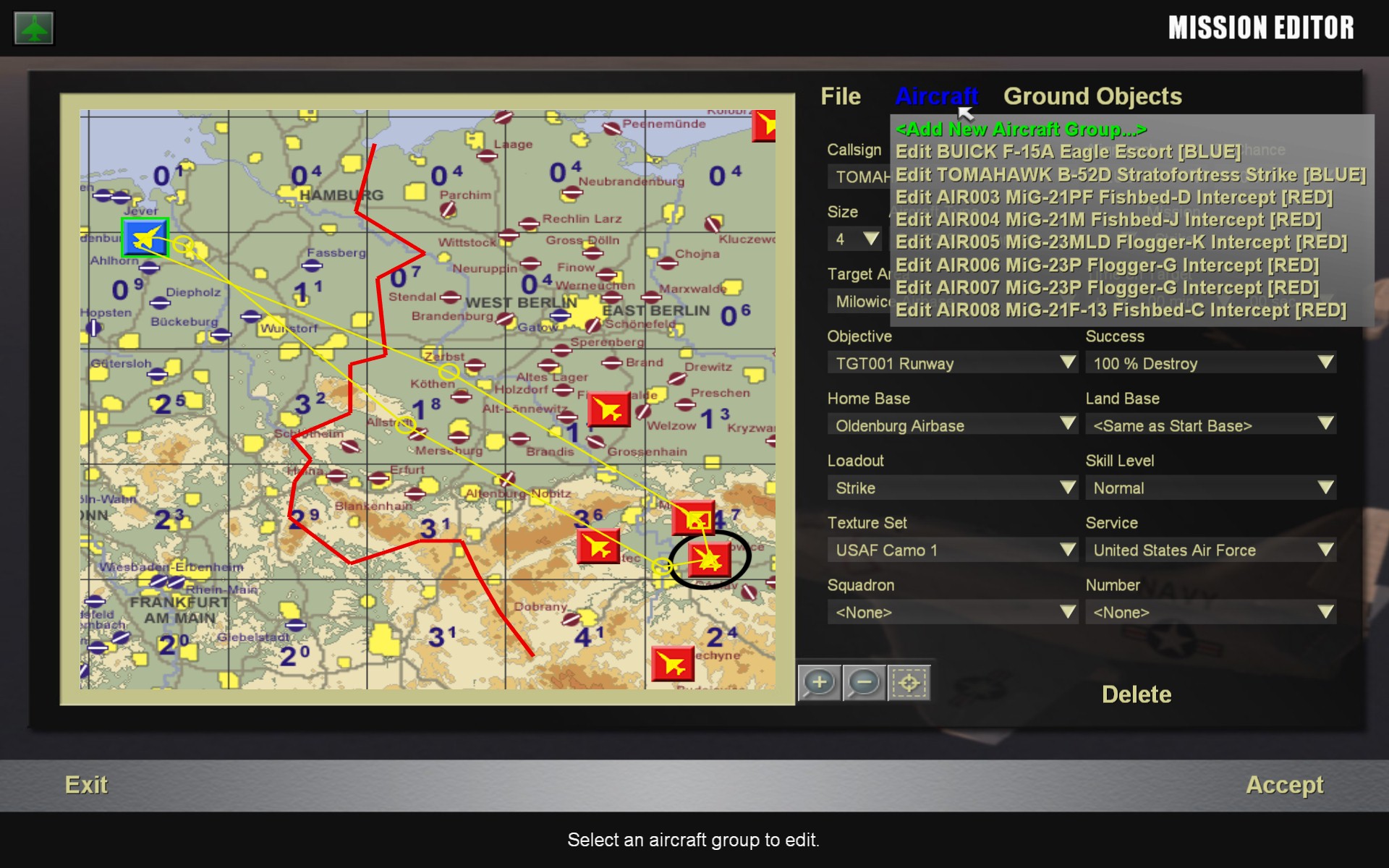
Task: Expand the Squadron dropdown
Action: pos(953,612)
